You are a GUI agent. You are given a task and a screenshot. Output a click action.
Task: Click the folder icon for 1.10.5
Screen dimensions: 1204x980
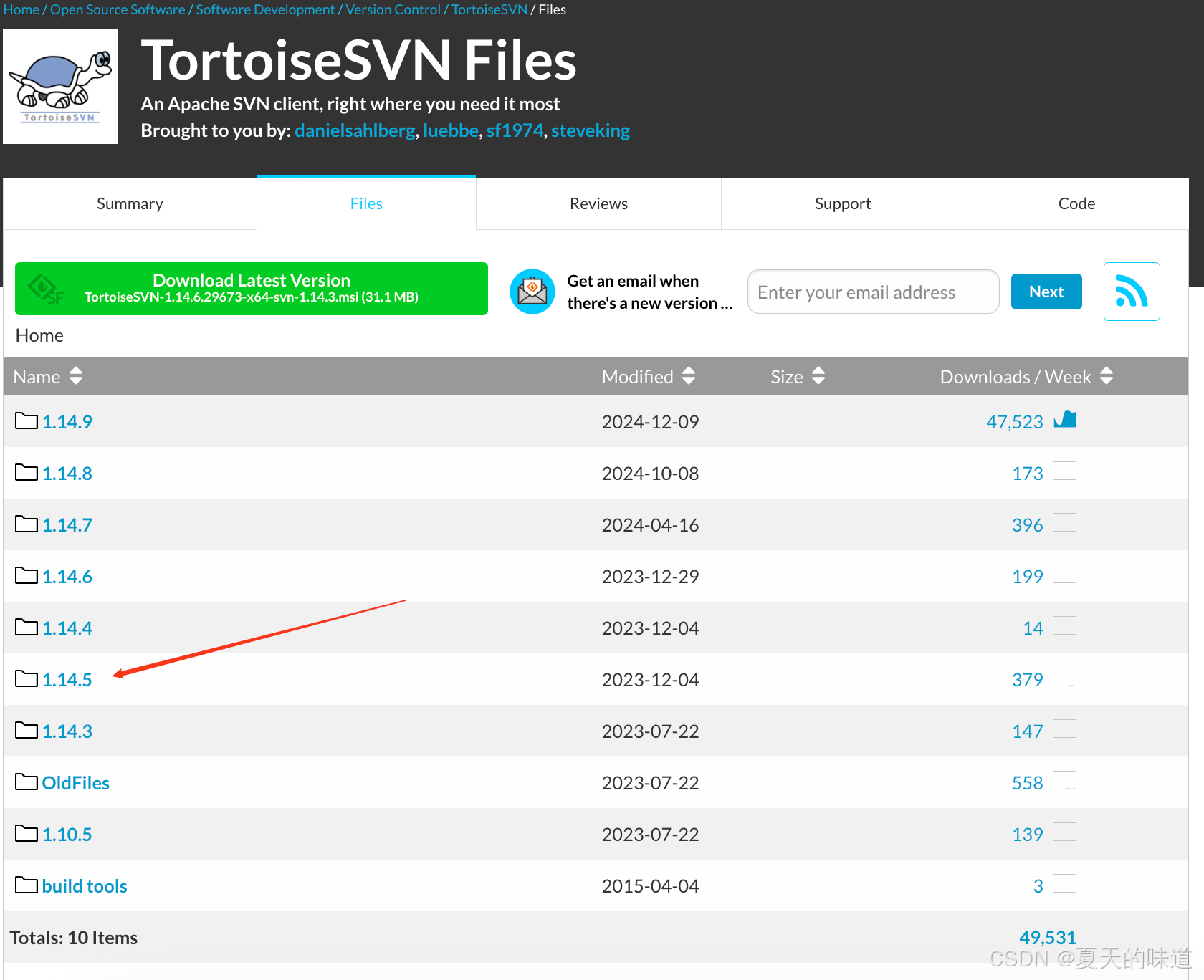click(x=27, y=833)
